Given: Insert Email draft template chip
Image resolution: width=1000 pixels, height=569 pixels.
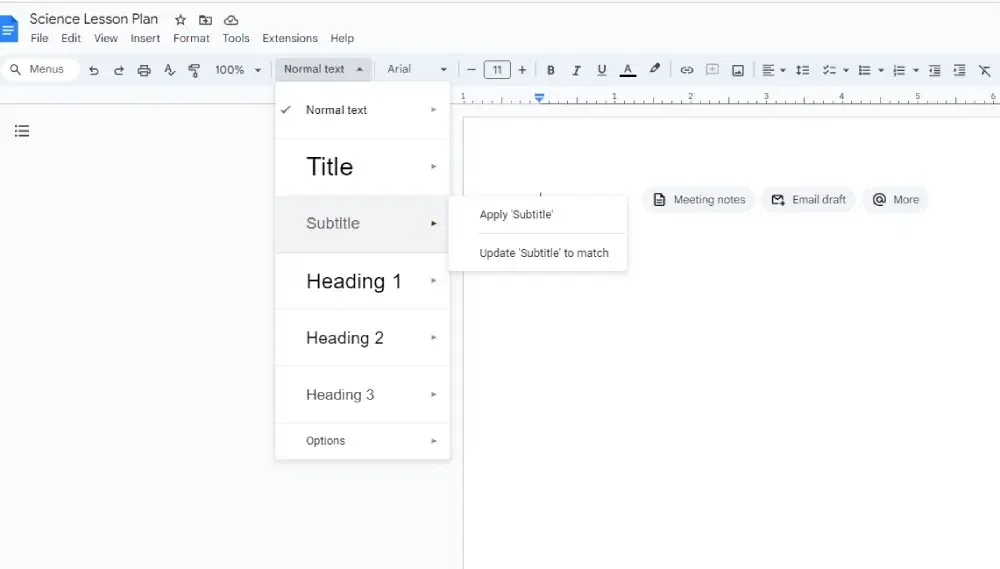Looking at the screenshot, I should click(808, 200).
